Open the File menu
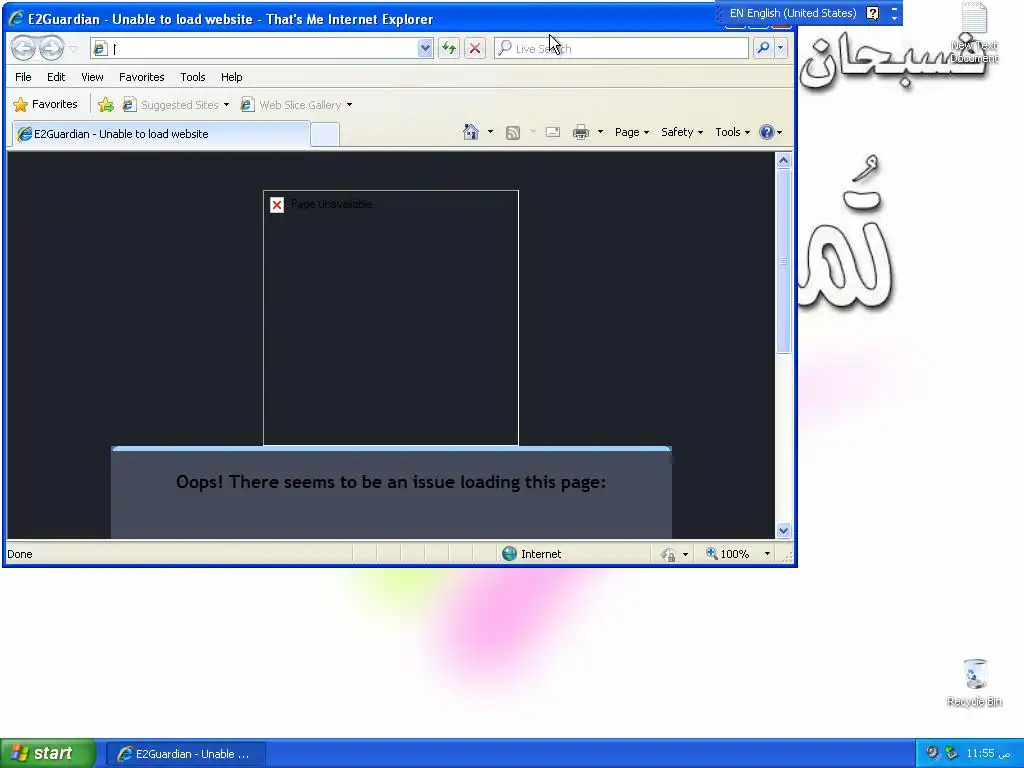Screen dimensions: 1024x768 coord(23,77)
